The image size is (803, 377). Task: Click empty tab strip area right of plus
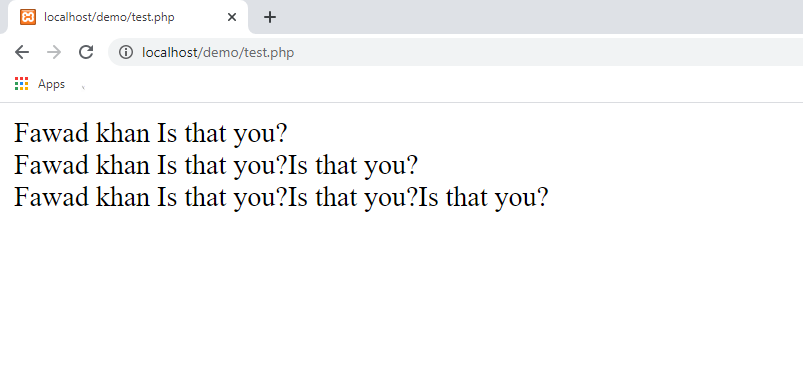pos(538,17)
